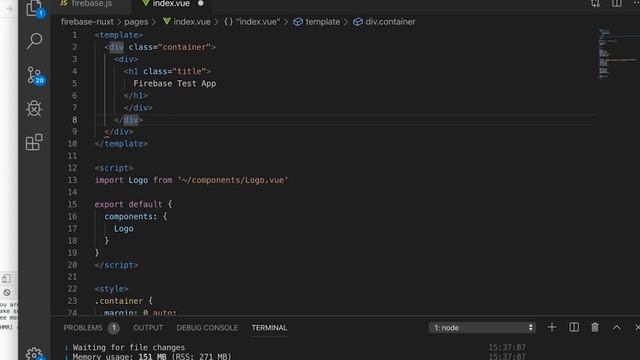The image size is (640, 360).
Task: Click "components: {" on line 16
Action: coord(136,216)
